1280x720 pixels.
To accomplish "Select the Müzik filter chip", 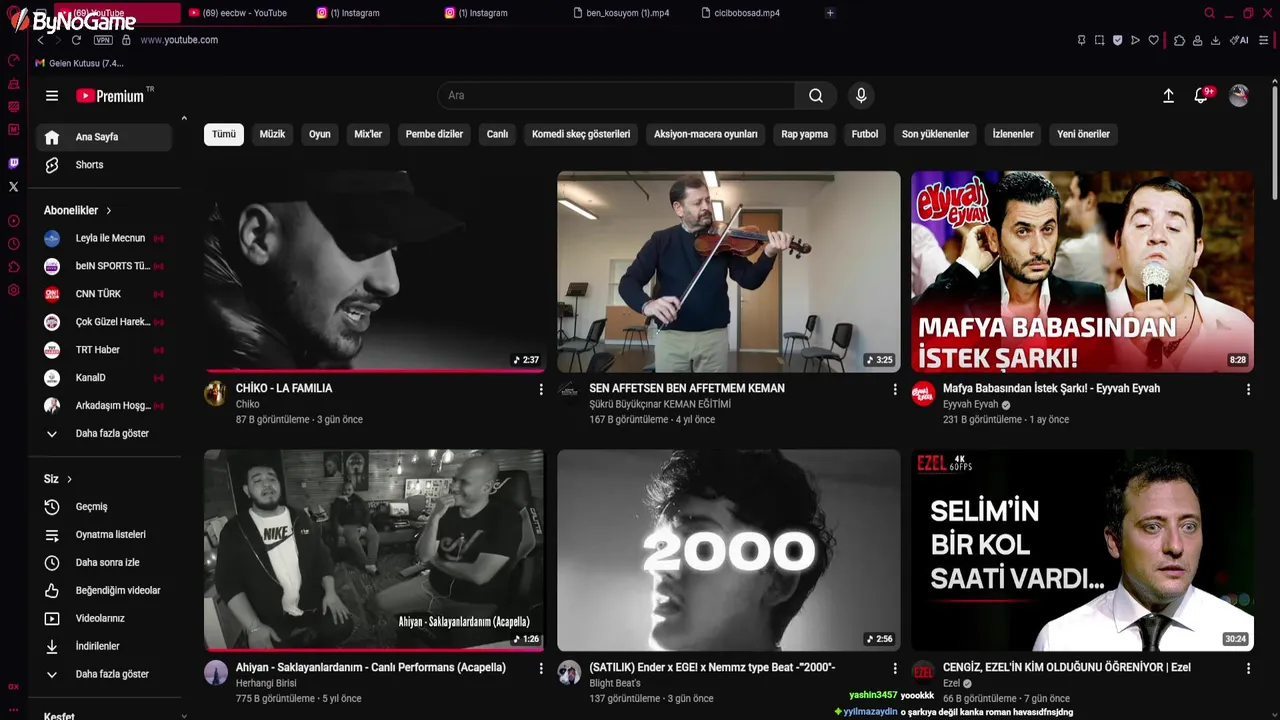I will click(272, 134).
